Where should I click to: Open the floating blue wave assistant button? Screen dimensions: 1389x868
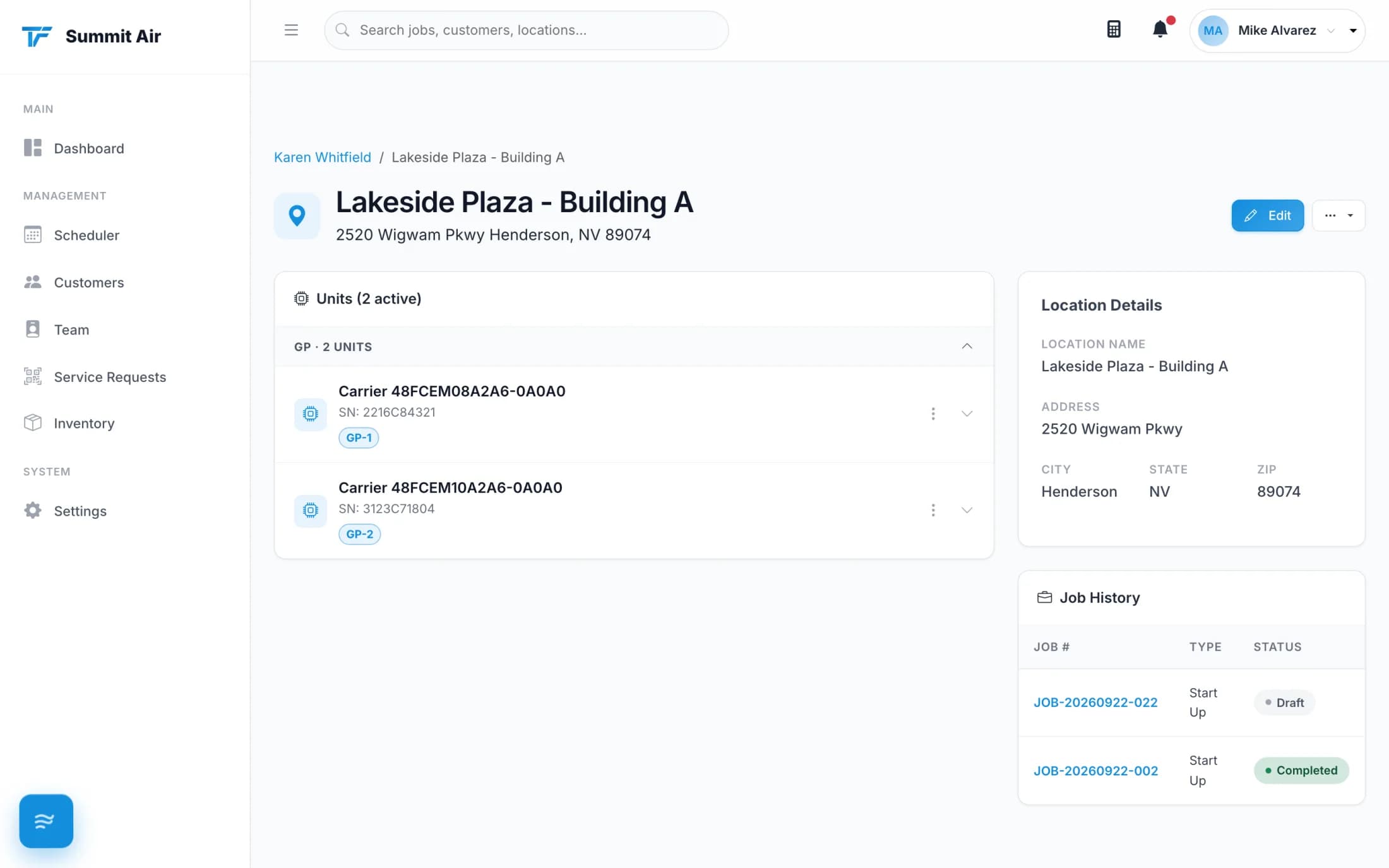(46, 821)
